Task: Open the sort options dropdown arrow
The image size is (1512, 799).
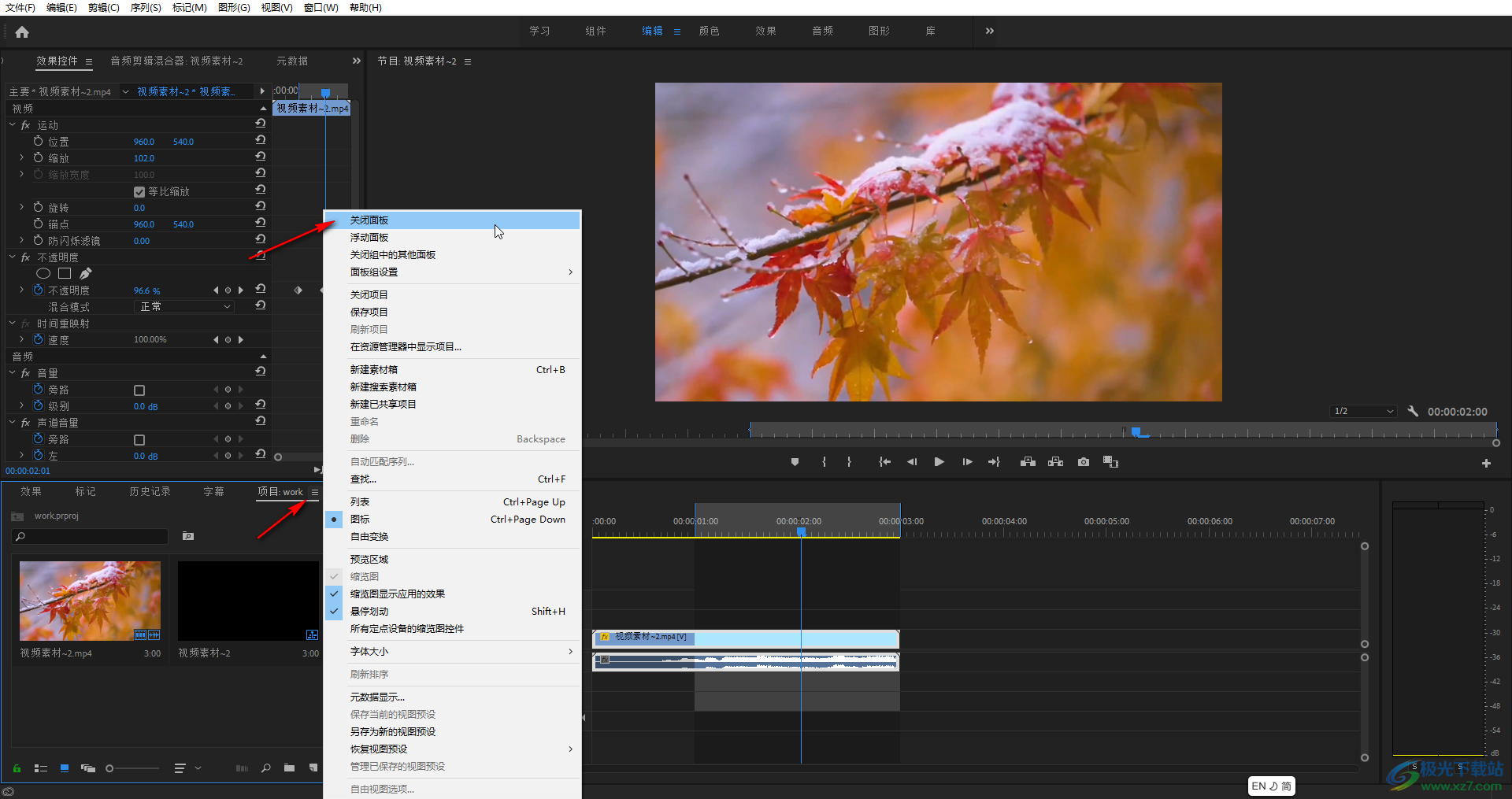Action: 198,768
